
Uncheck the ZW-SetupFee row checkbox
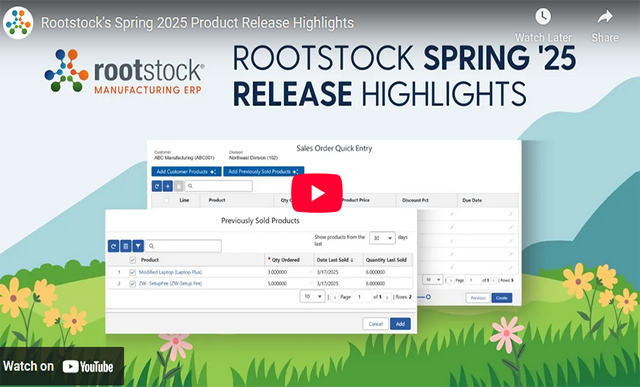132,284
